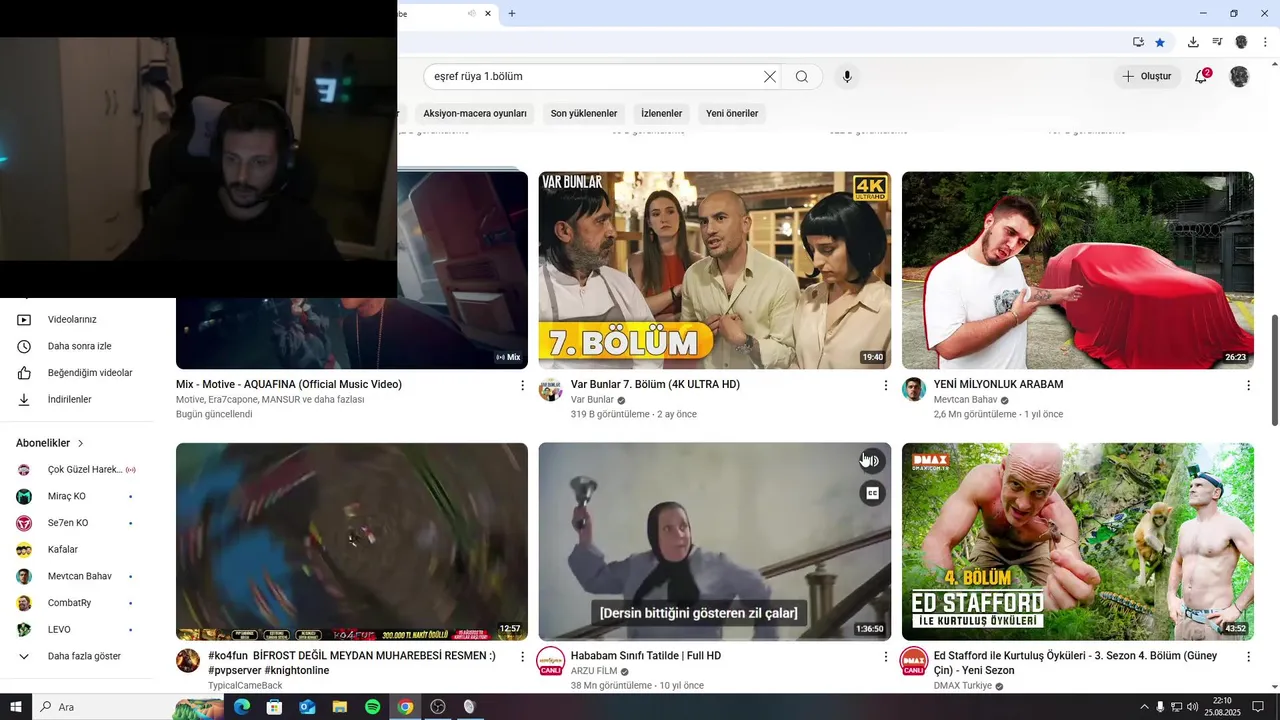Show hidden system tray icons
This screenshot has height=720, width=1280.
point(1144,707)
